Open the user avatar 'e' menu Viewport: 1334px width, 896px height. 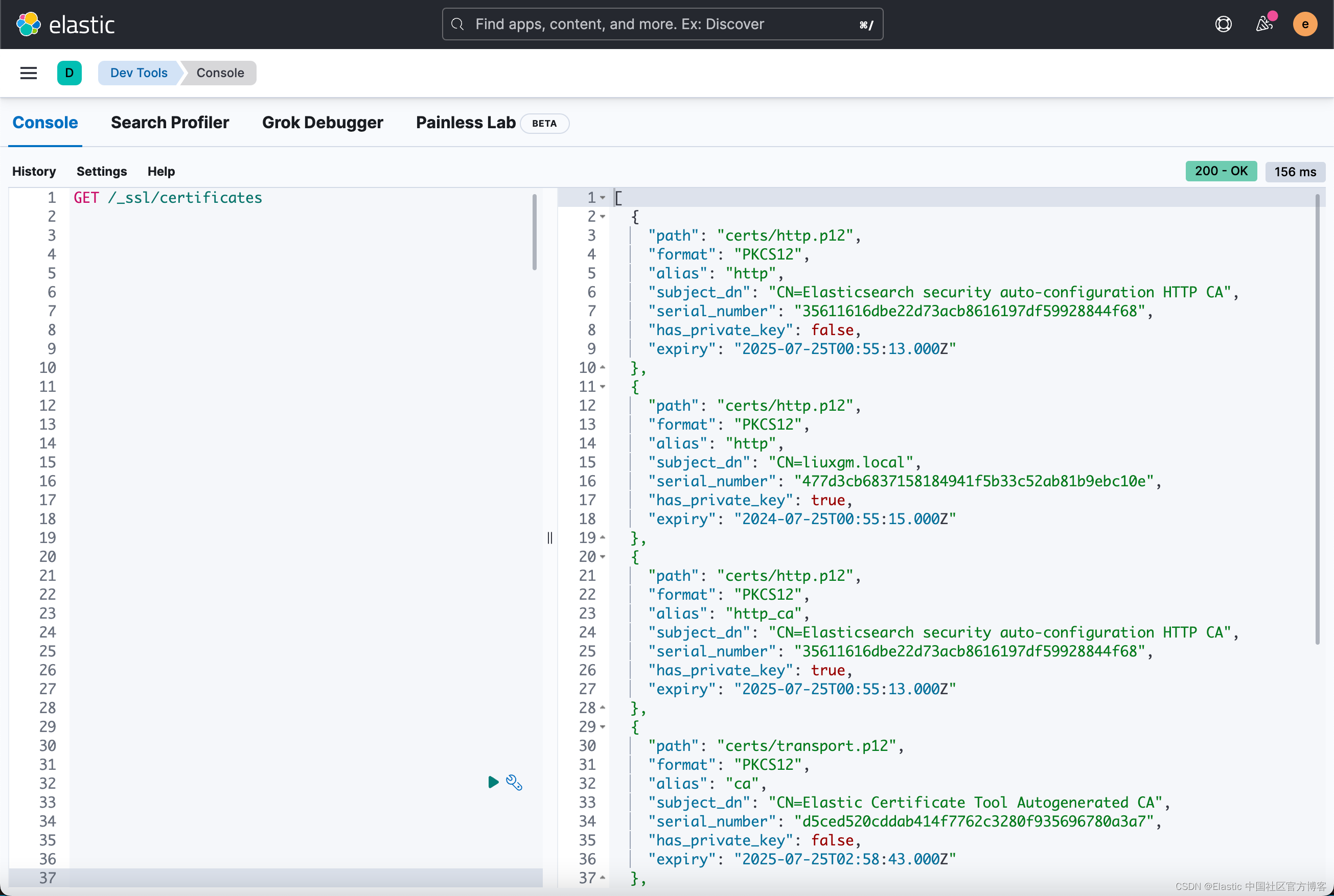pyautogui.click(x=1305, y=24)
